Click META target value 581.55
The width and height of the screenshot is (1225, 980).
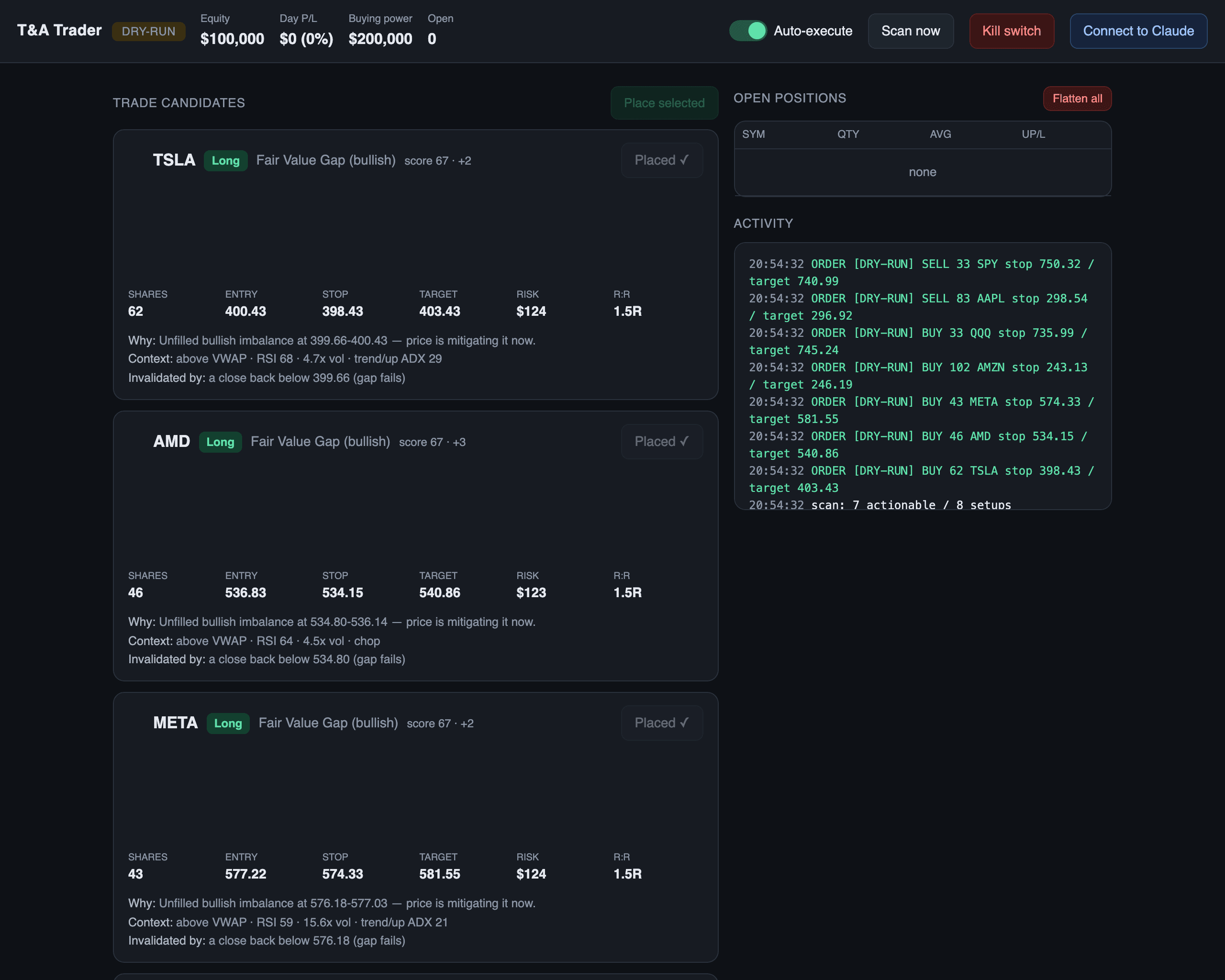(x=440, y=874)
